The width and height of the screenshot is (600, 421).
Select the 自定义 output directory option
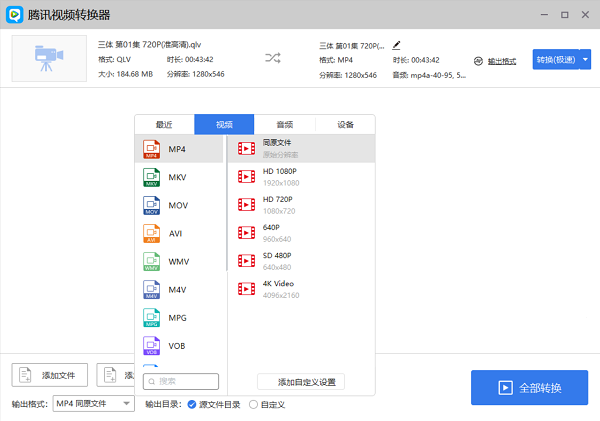point(253,404)
